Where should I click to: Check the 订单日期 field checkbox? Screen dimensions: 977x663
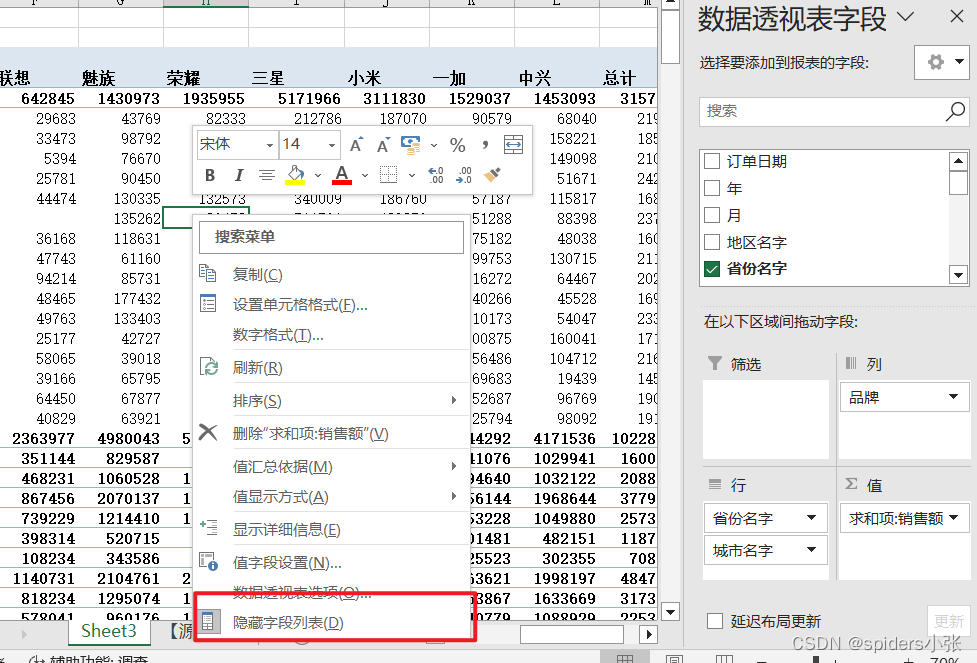pos(712,161)
